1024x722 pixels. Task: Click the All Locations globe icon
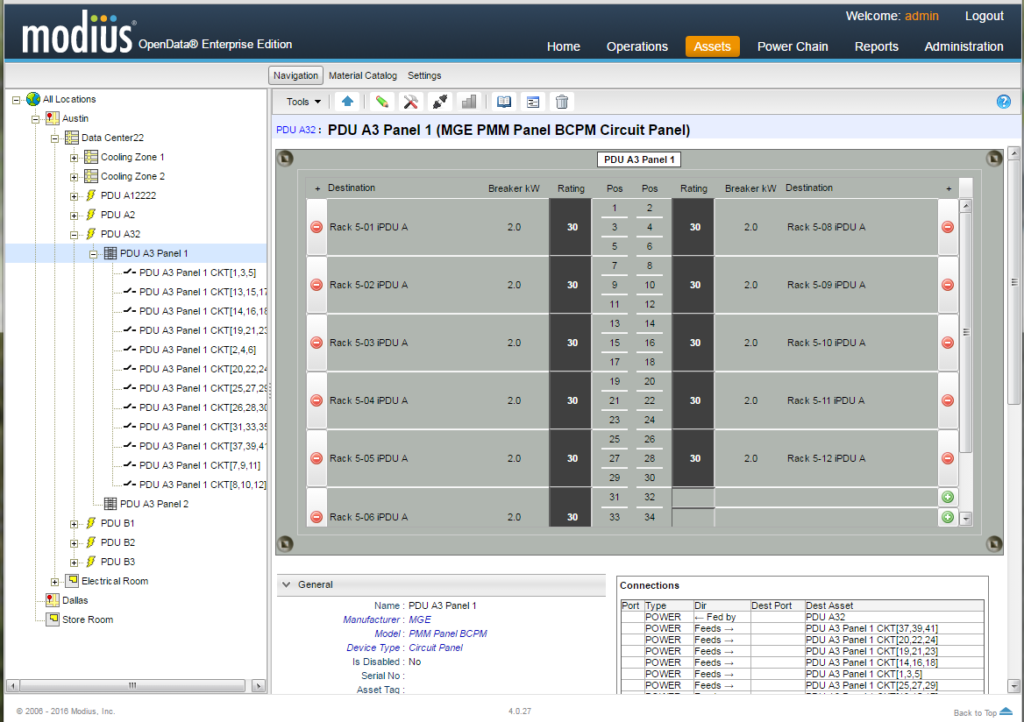pyautogui.click(x=33, y=99)
